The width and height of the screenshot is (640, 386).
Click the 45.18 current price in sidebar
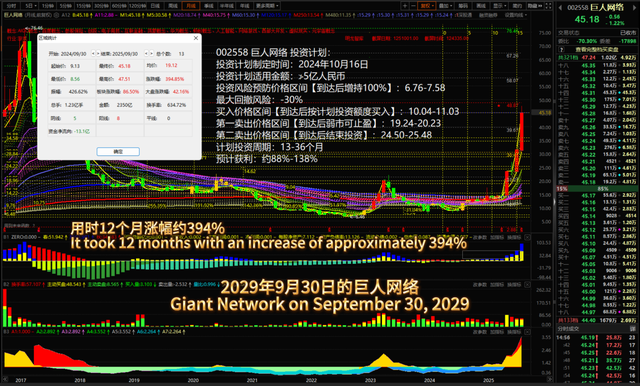[x=587, y=19]
